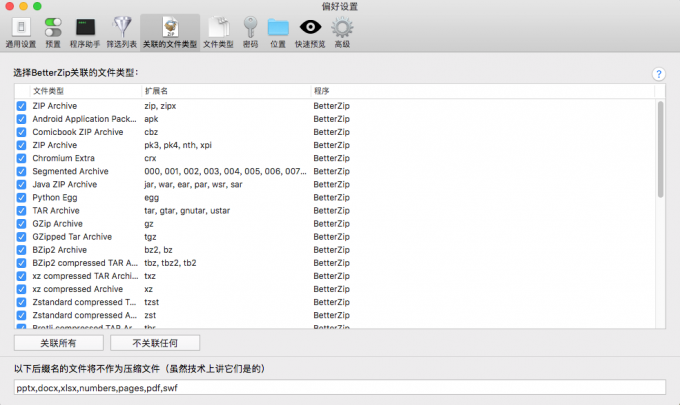The image size is (680, 405).
Task: Open the 密码 key icon pane
Action: 250,33
